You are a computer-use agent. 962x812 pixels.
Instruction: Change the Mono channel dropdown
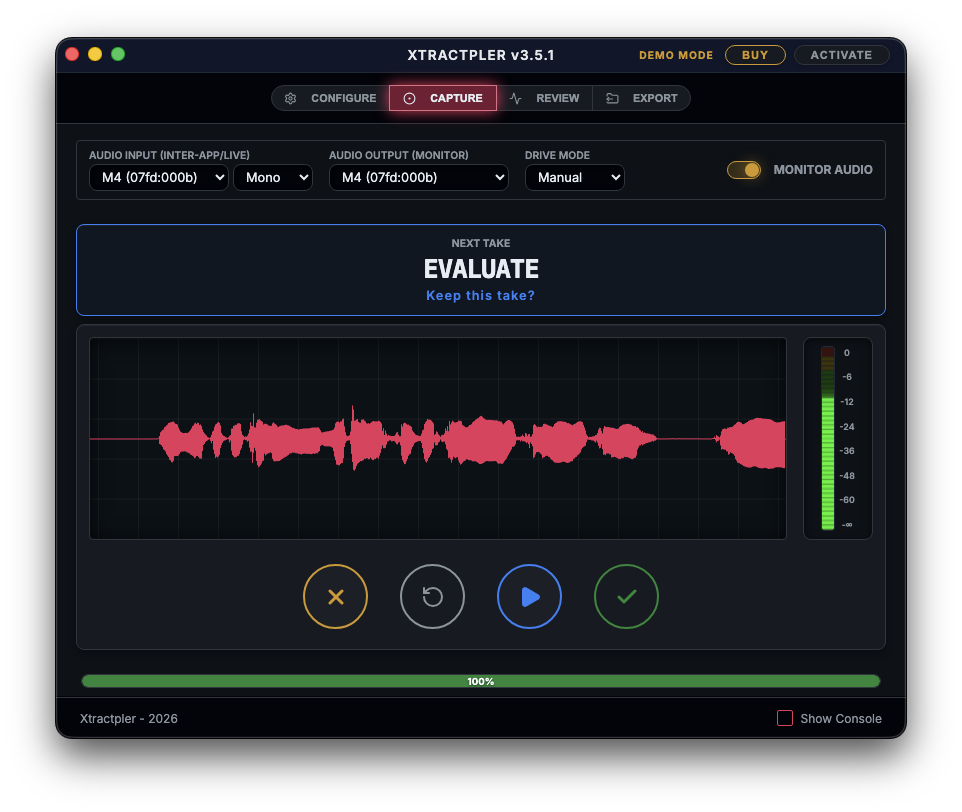click(x=272, y=177)
